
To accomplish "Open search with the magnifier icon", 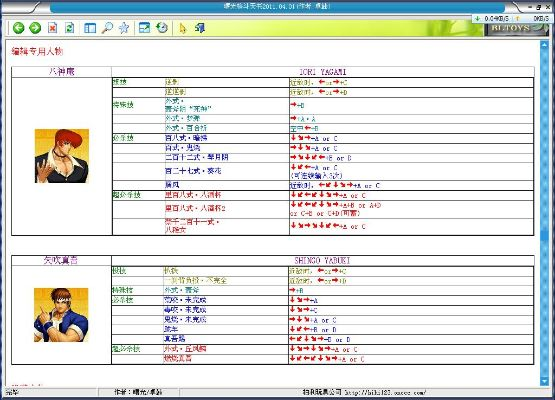I will (x=107, y=28).
